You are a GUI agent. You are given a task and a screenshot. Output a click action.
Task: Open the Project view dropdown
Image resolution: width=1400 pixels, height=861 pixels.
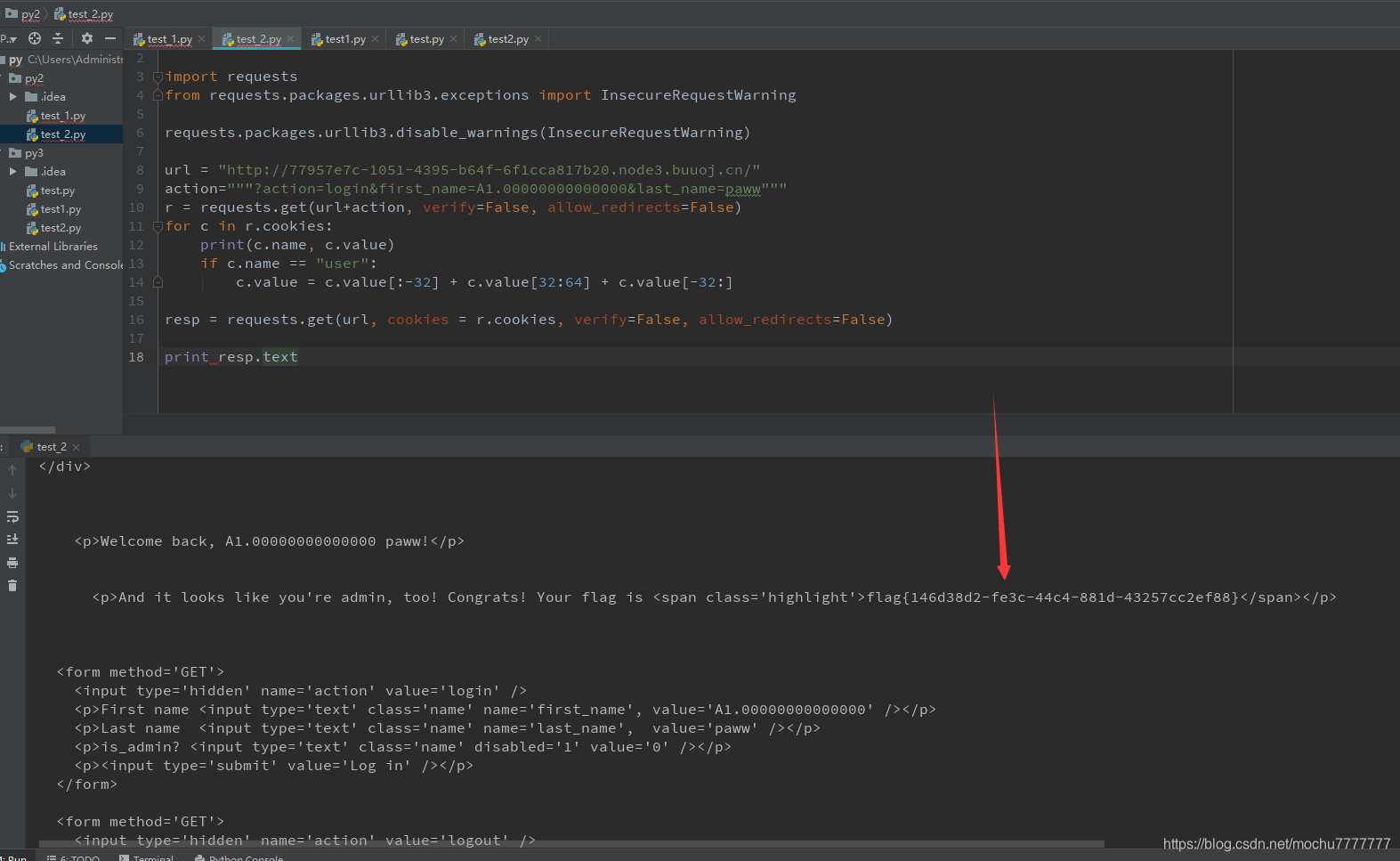pos(9,38)
